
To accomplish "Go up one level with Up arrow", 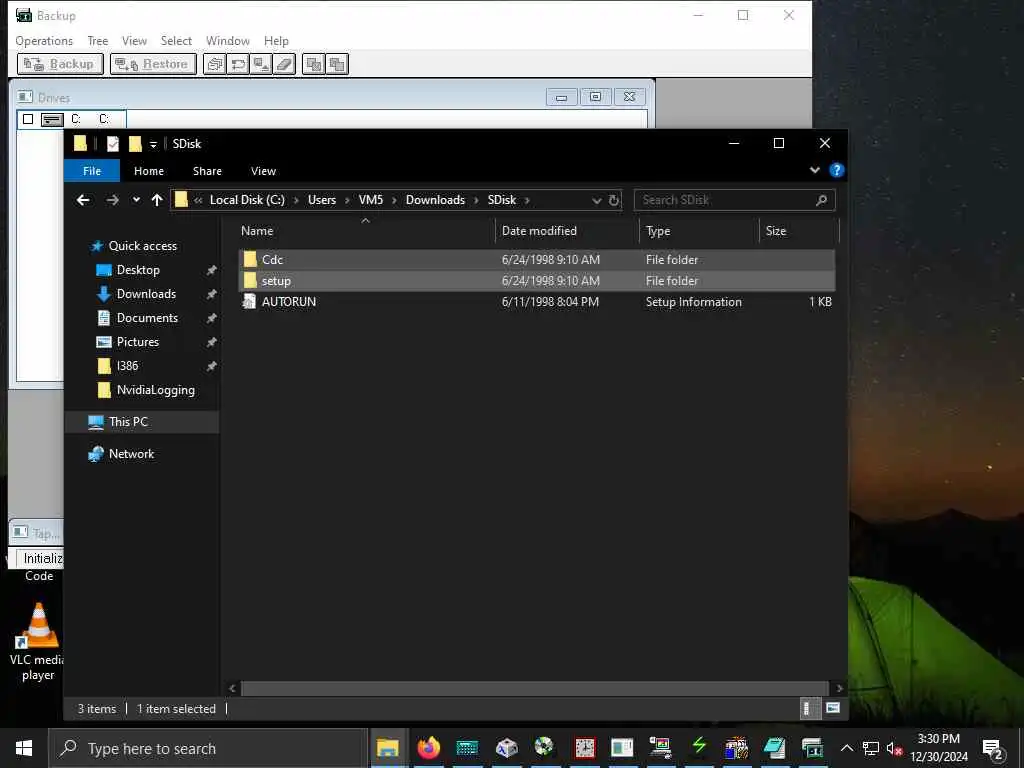I will point(157,200).
